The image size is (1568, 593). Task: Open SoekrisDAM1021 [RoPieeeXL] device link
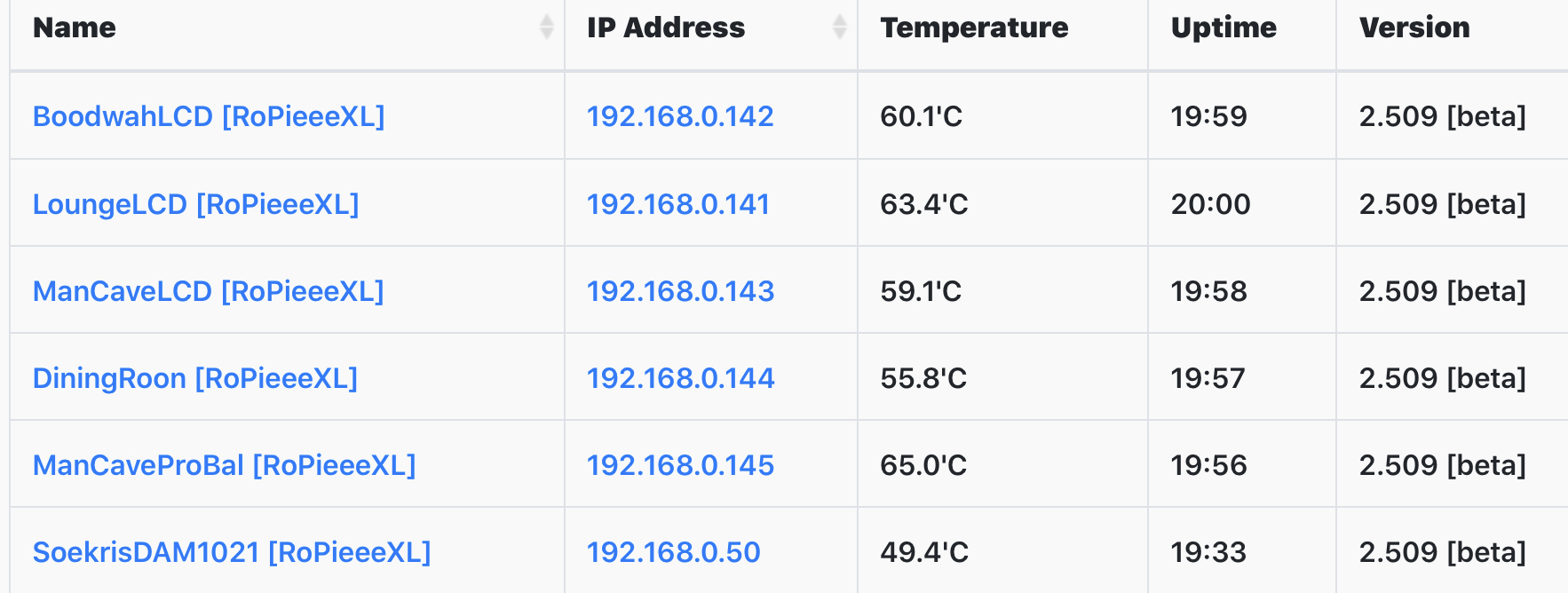(232, 552)
